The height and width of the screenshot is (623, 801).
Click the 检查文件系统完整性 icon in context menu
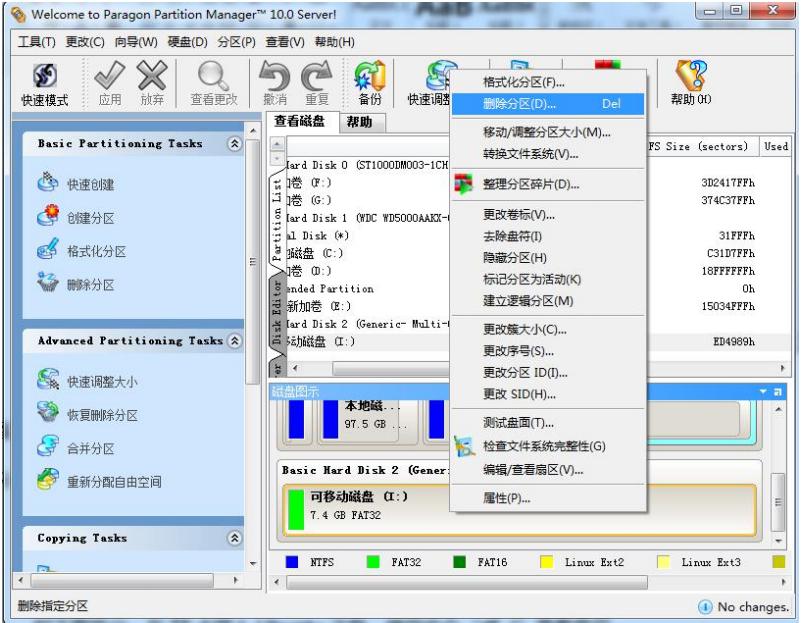[x=464, y=446]
